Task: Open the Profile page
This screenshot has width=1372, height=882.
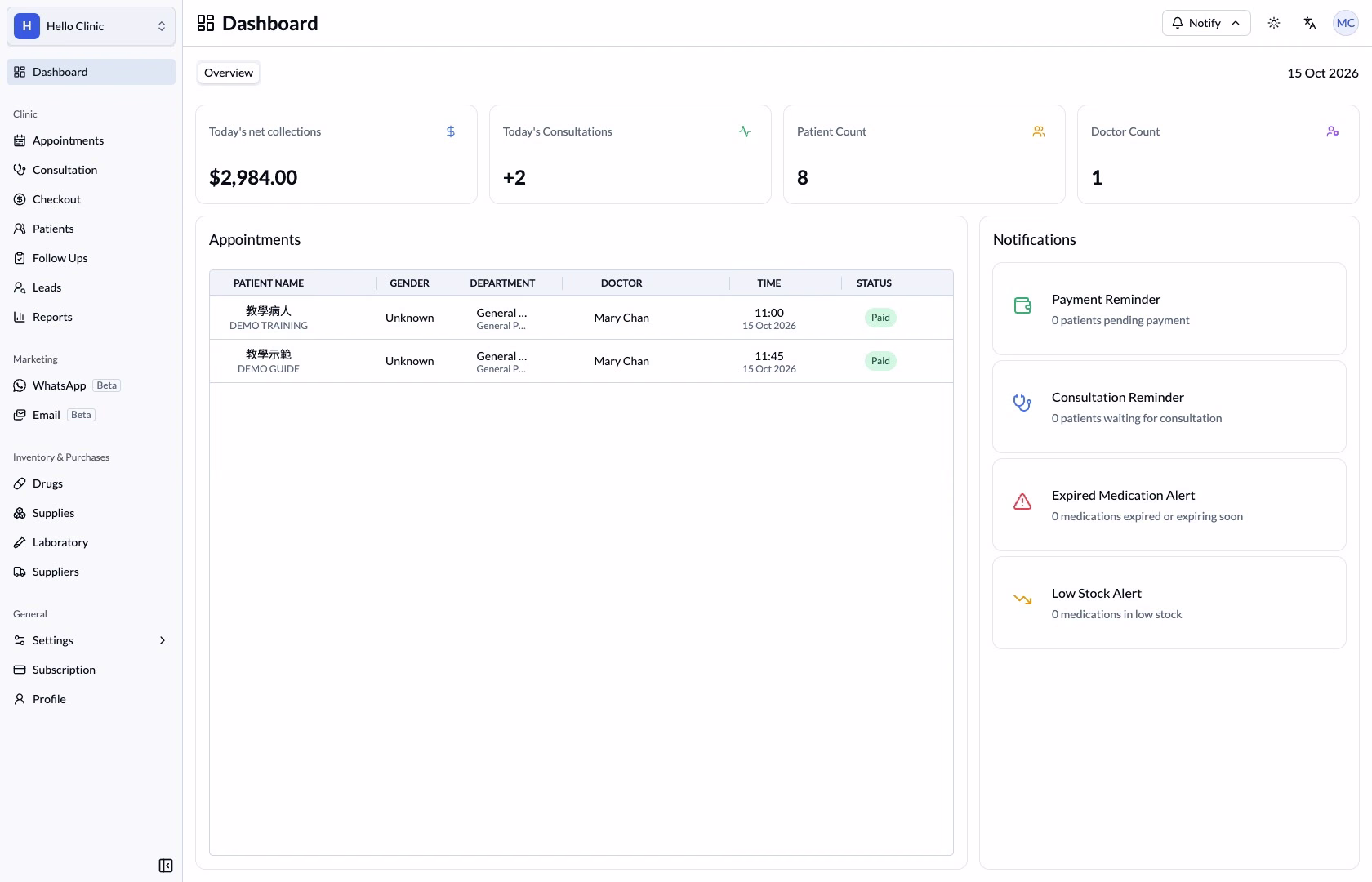Action: tap(91, 699)
